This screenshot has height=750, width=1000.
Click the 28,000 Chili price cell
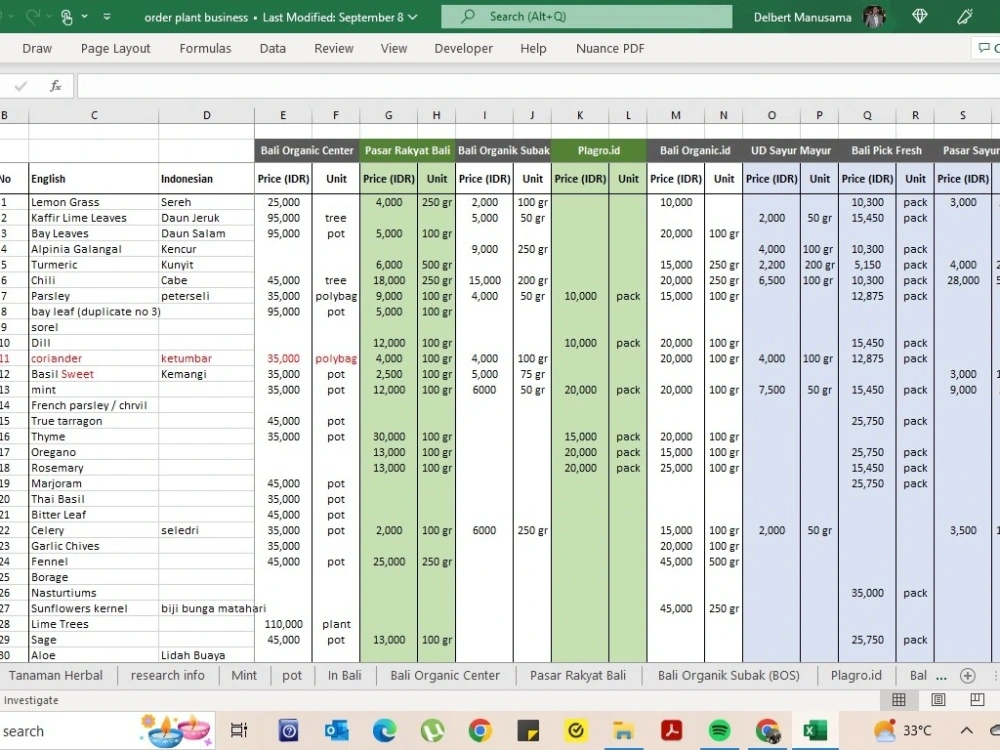[962, 281]
